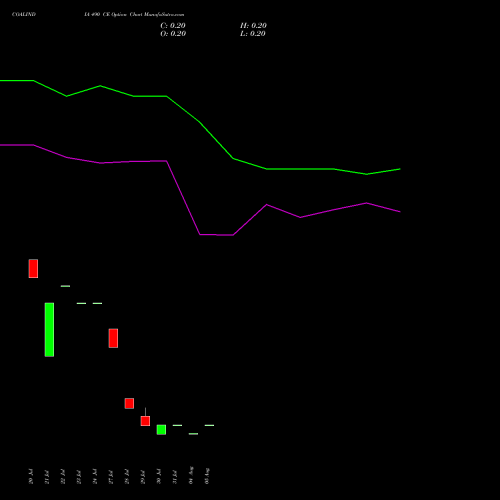The height and width of the screenshot is (500, 500).
Task: Click the flat candle mark for 31 Jul
Action: point(177,425)
